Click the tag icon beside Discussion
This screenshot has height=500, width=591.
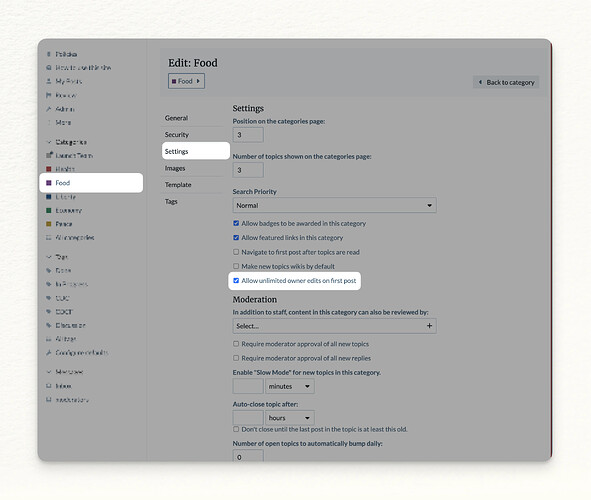click(49, 325)
